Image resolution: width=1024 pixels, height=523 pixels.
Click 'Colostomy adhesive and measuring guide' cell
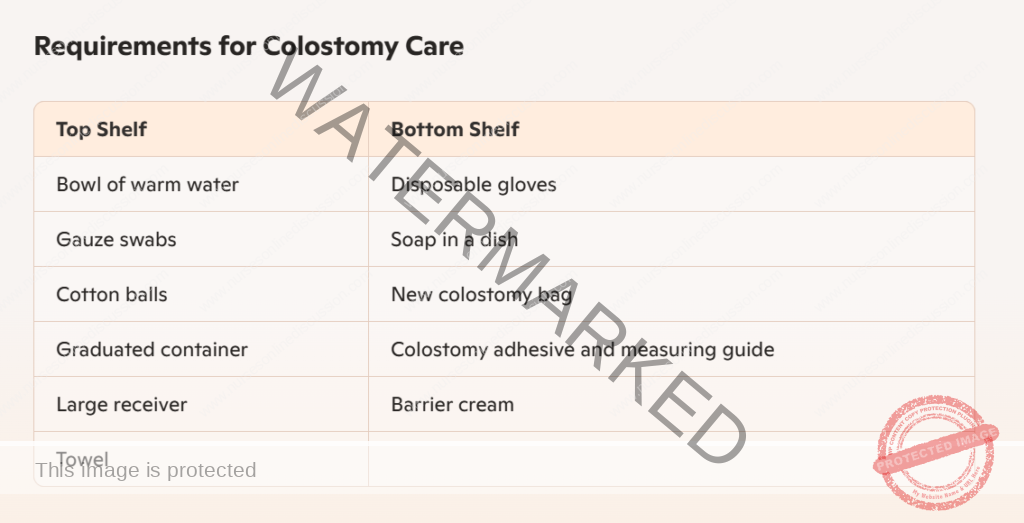point(671,349)
